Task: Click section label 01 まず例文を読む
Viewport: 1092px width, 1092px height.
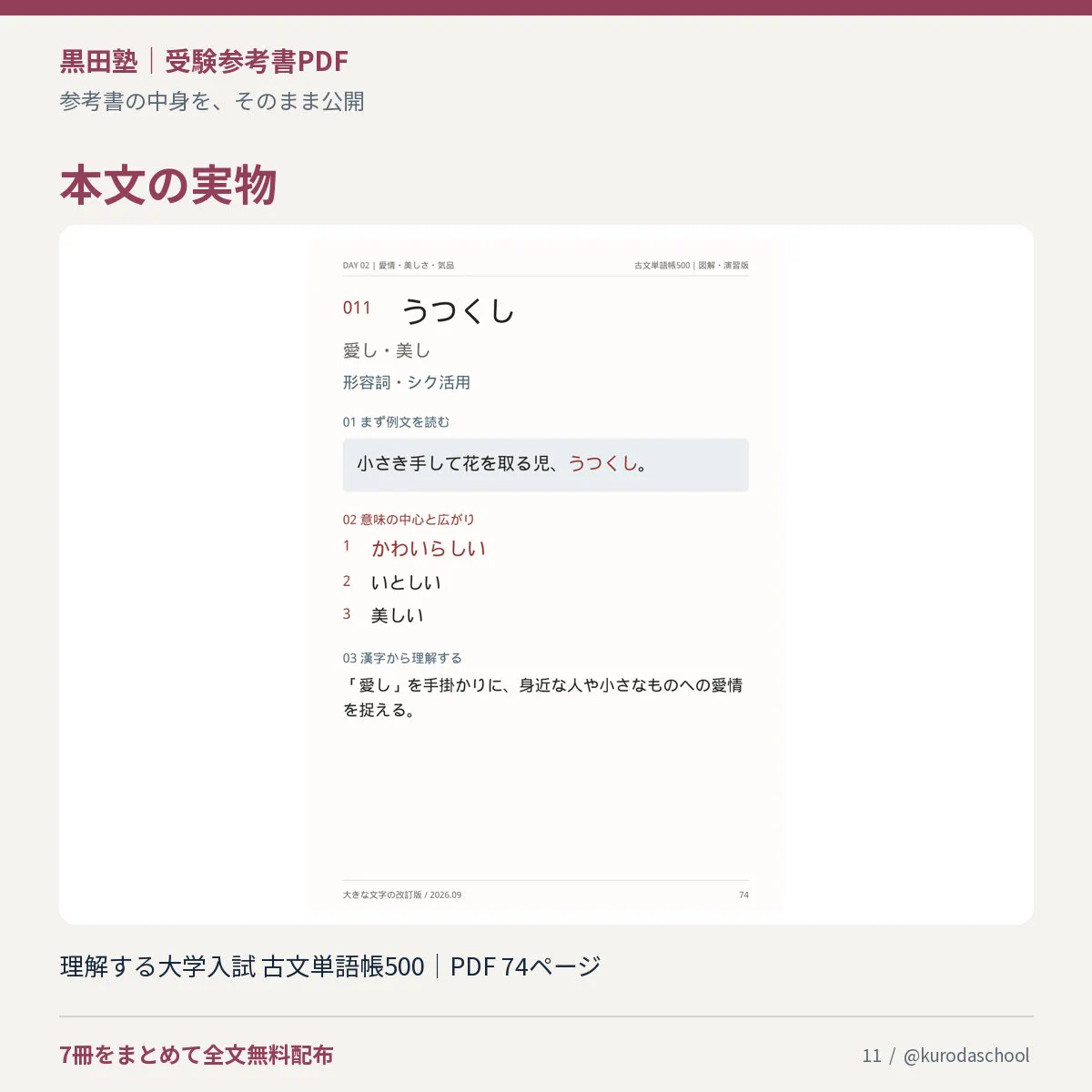Action: click(396, 422)
